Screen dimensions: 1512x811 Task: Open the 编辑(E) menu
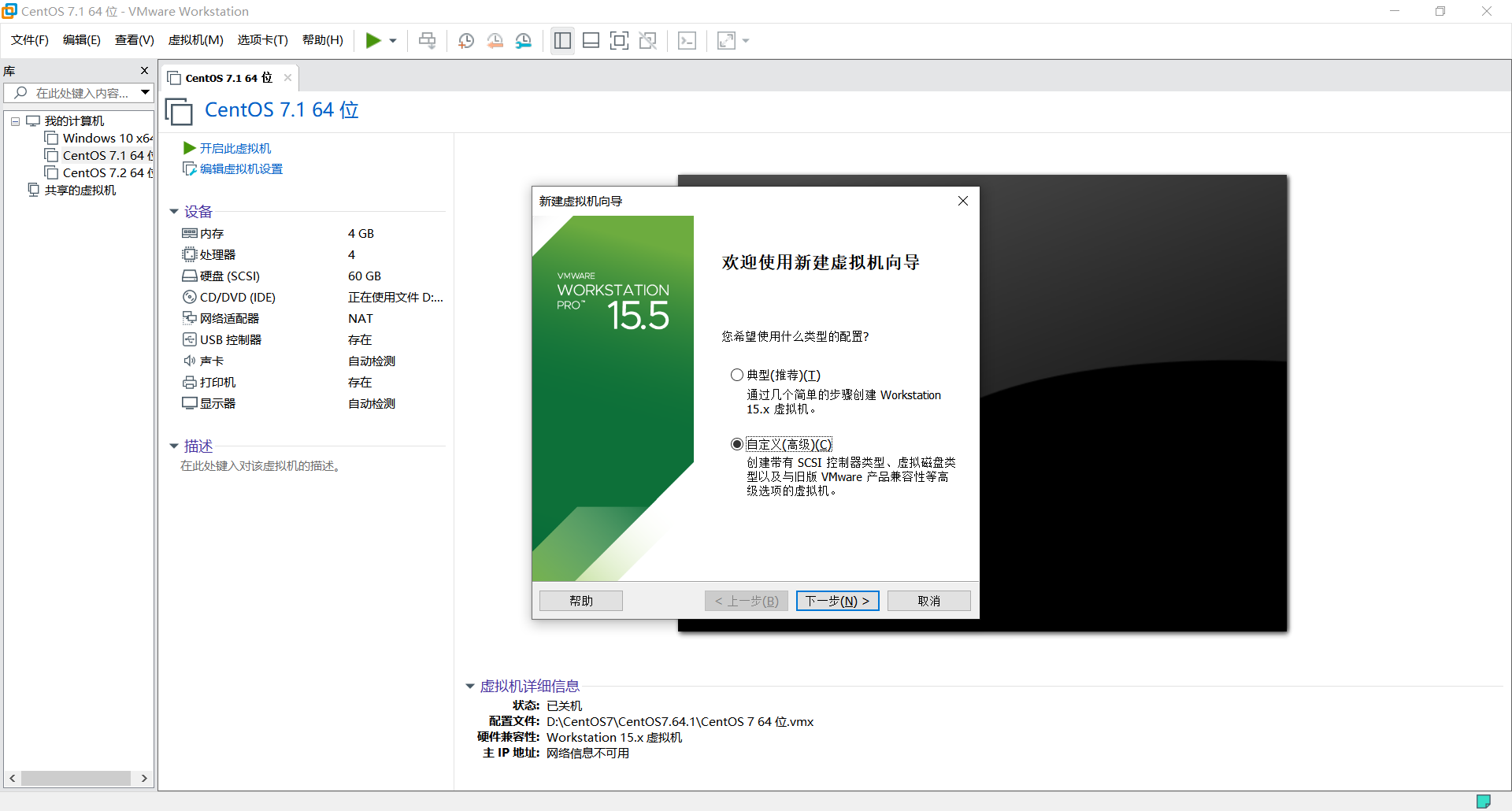[82, 40]
